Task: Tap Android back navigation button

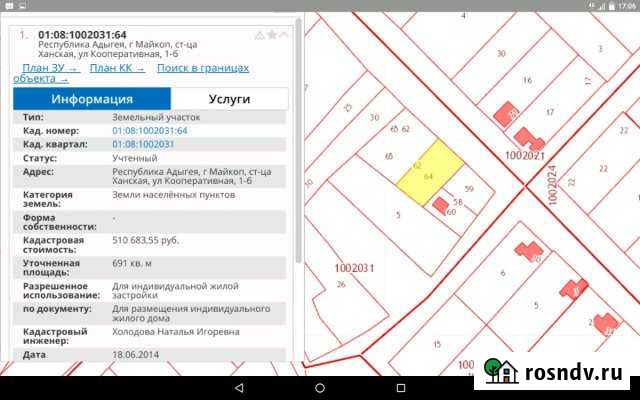Action: click(x=238, y=388)
